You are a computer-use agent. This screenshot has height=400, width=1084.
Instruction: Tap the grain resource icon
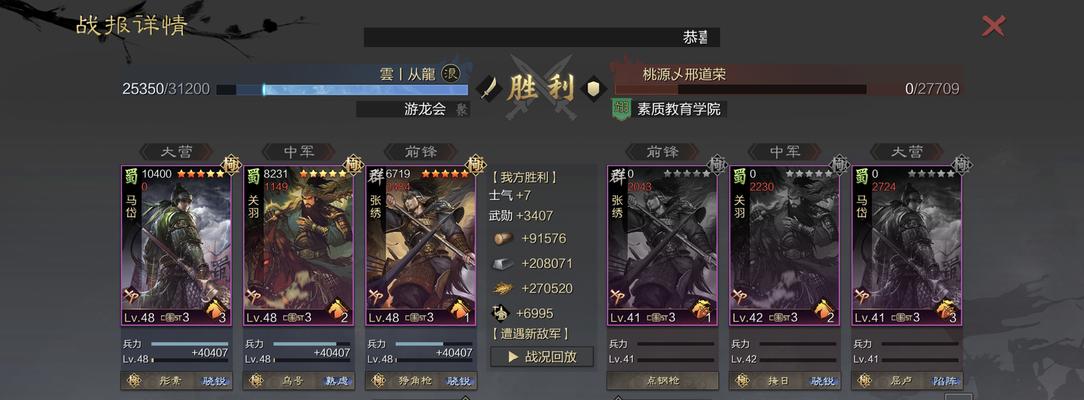pyautogui.click(x=503, y=288)
